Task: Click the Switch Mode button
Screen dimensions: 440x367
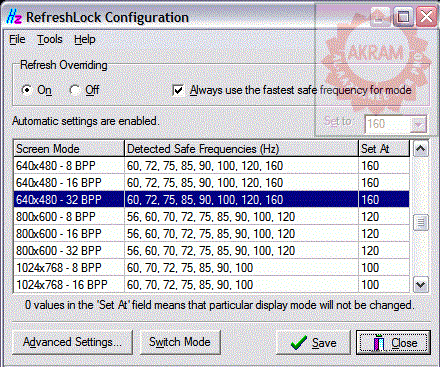Action: click(180, 342)
